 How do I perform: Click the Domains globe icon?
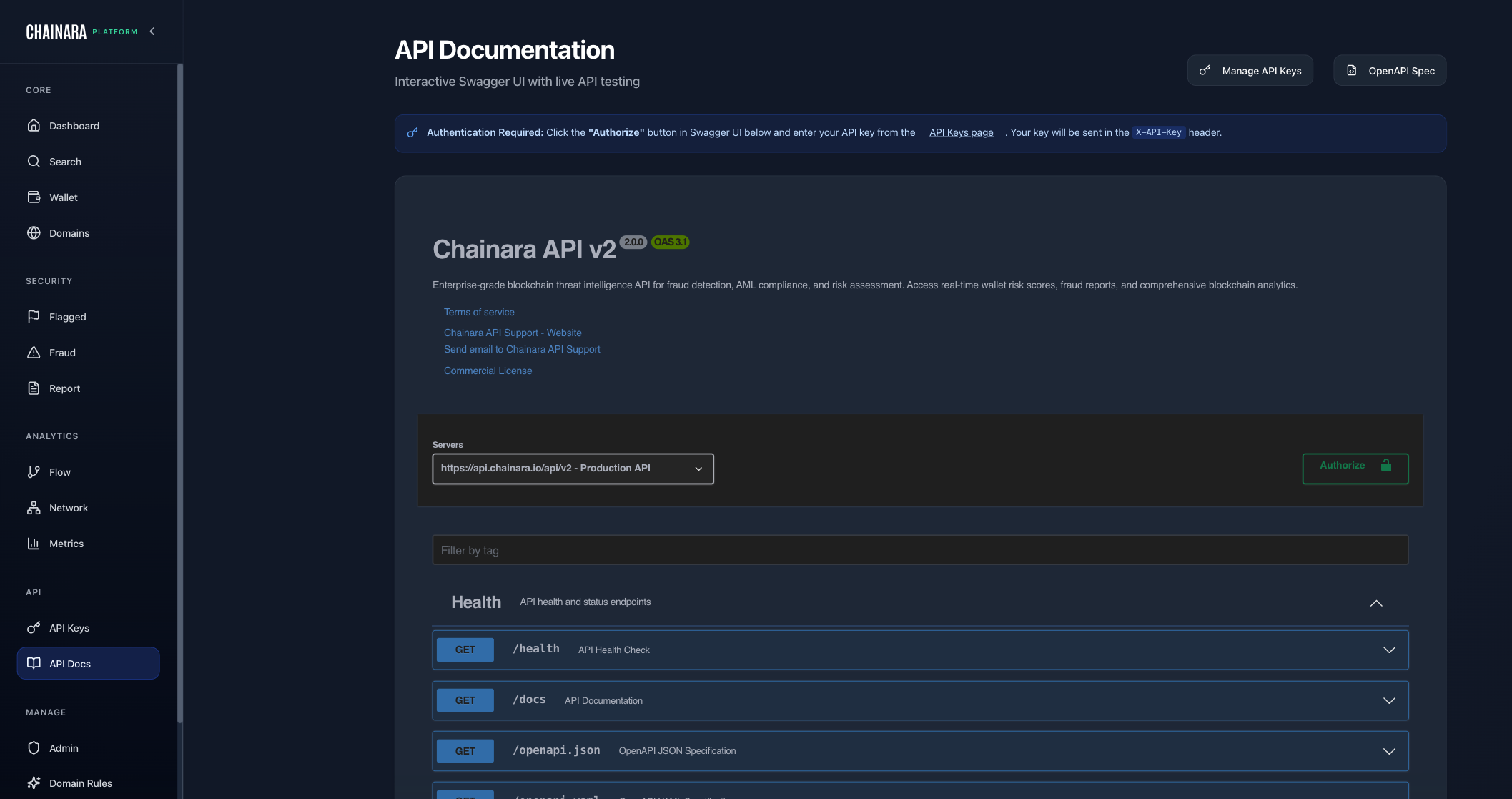click(34, 232)
